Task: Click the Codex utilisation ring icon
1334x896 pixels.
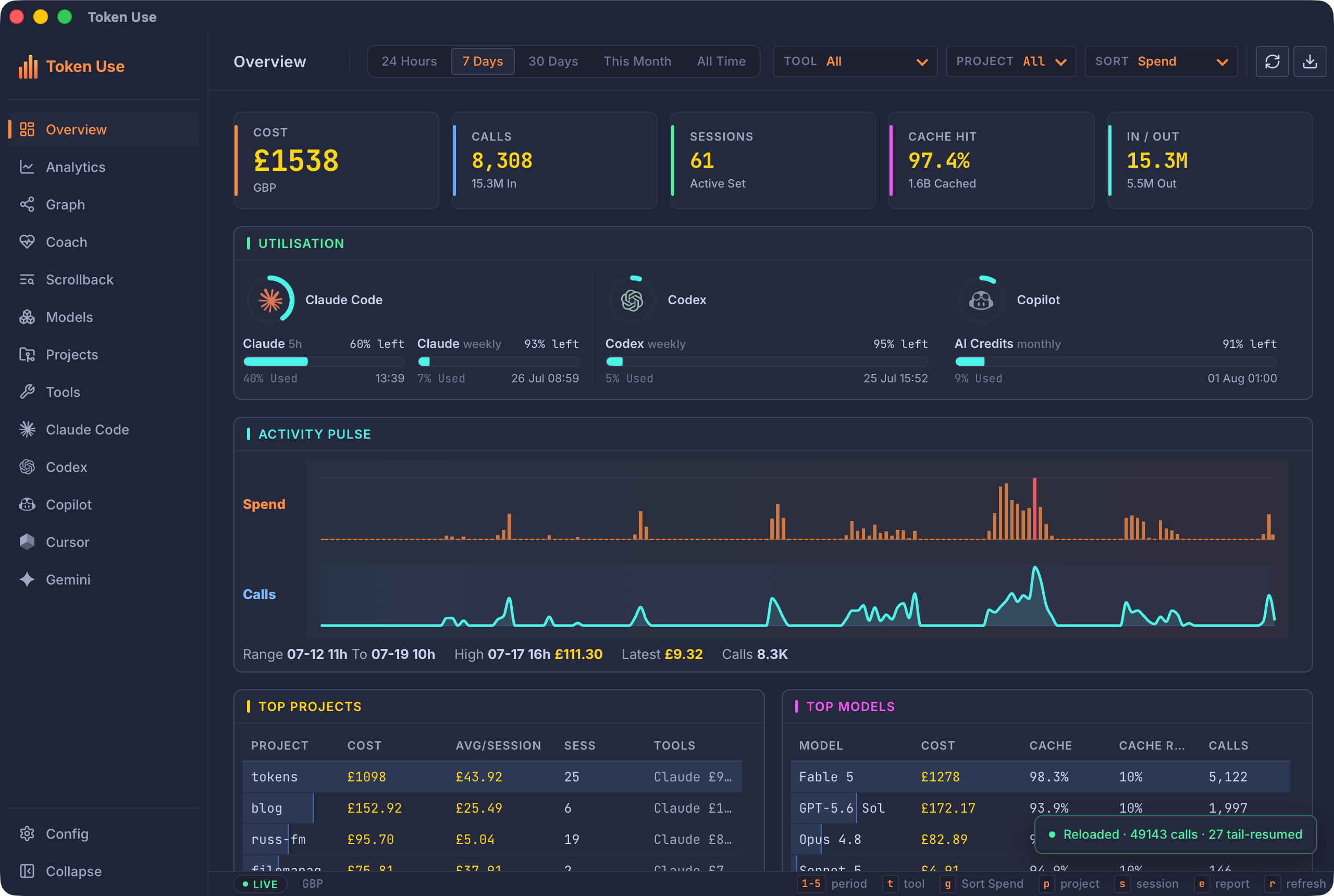Action: pos(632,300)
